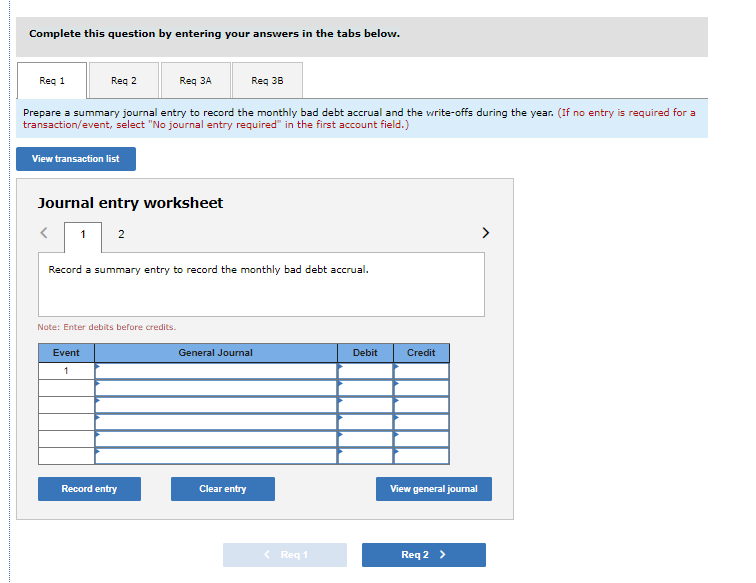Click the monthly bad debt accrual instruction text
Image resolution: width=756 pixels, height=583 pixels.
pyautogui.click(x=208, y=270)
